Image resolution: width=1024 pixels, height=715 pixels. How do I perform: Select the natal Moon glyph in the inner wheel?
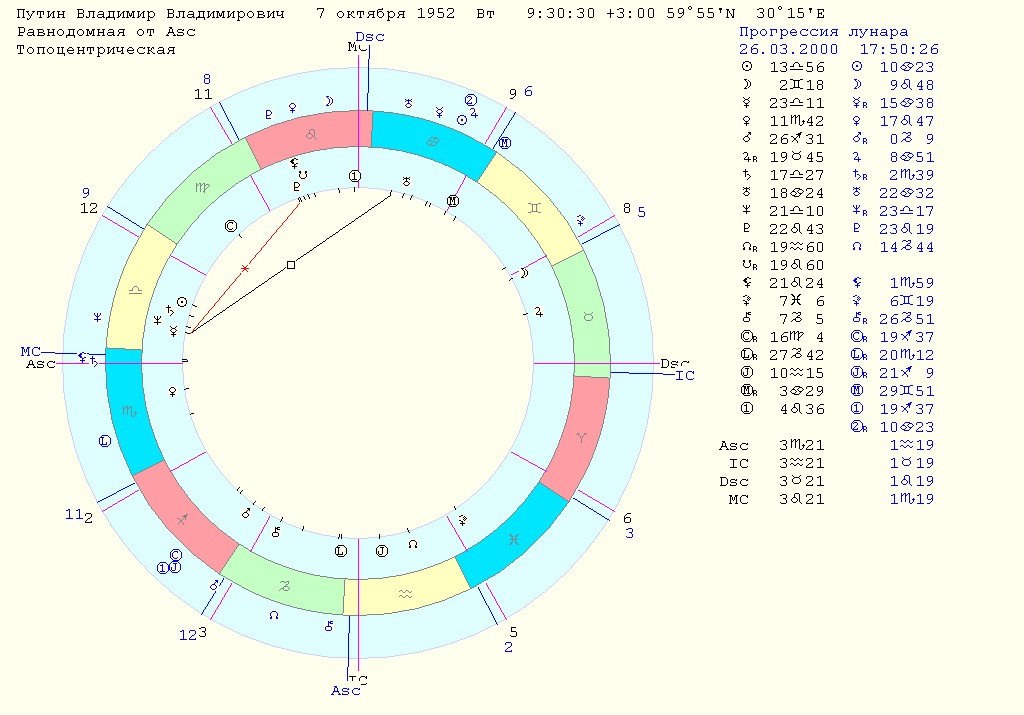click(524, 274)
